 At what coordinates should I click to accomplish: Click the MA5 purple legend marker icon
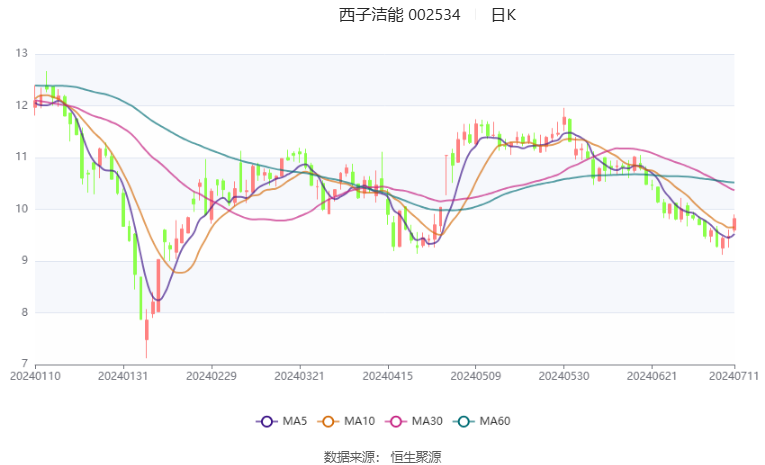265,422
